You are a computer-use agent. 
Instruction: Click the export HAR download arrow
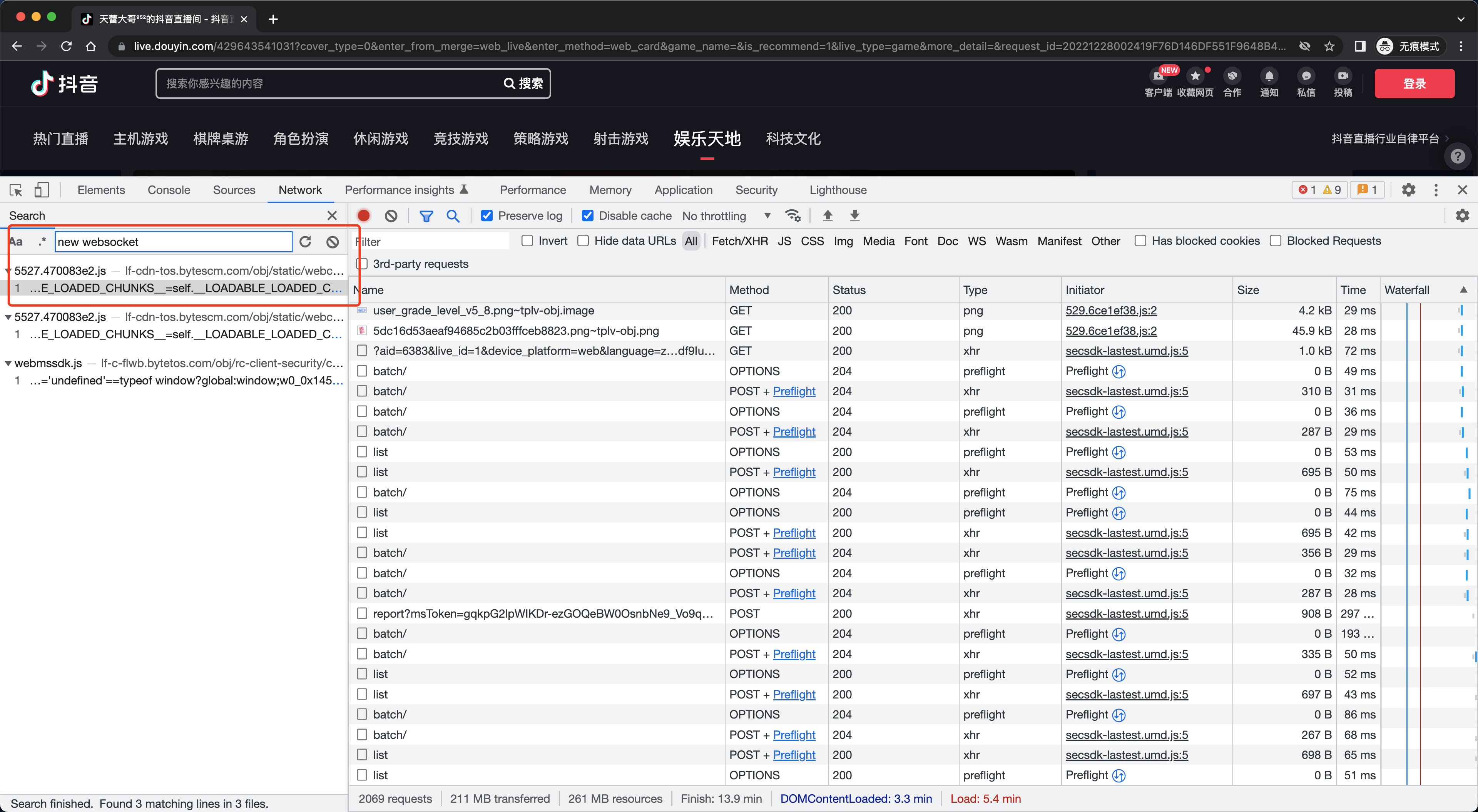click(x=854, y=216)
